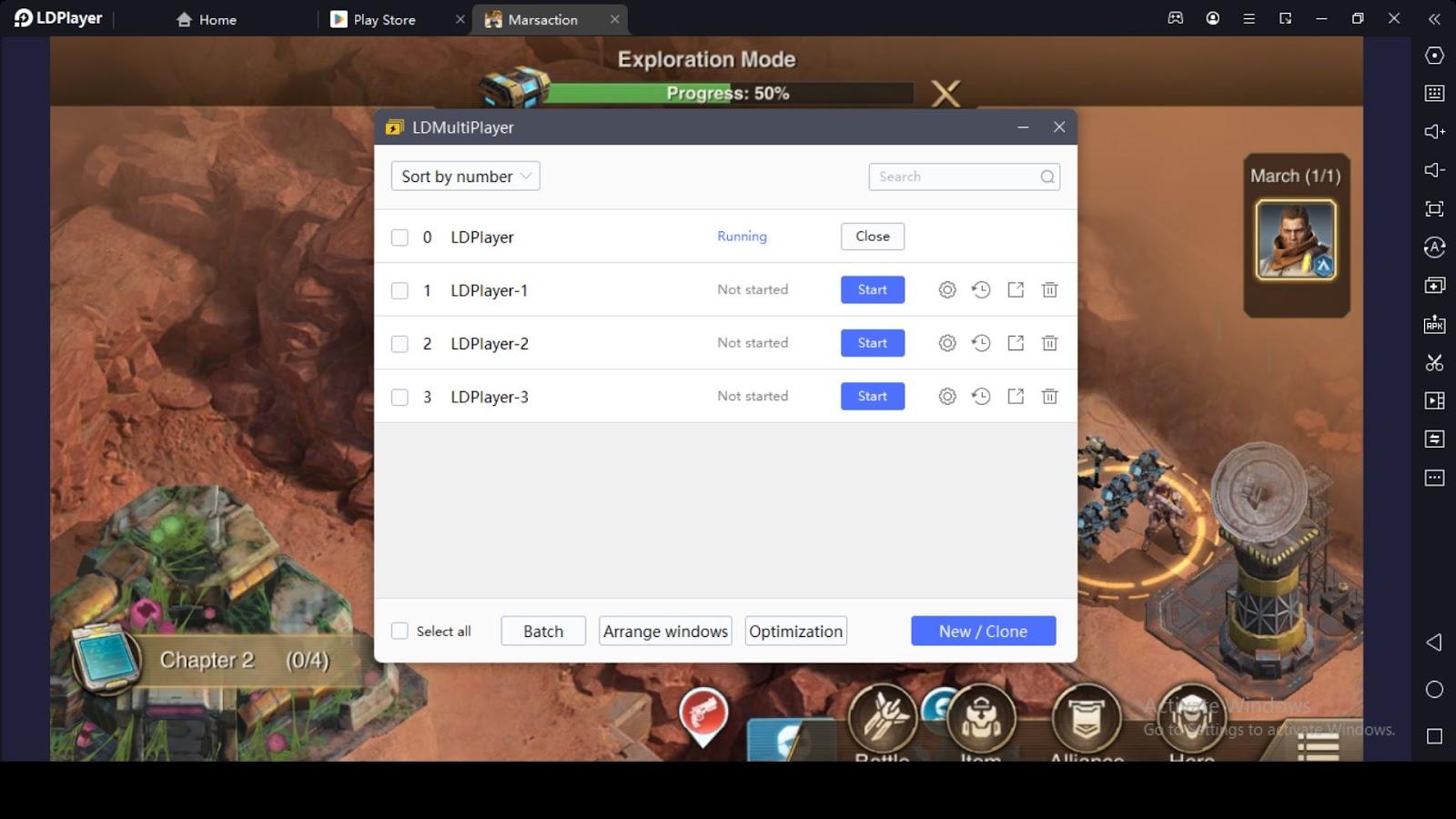The image size is (1456, 819).
Task: Open settings gear for LDPlayer-3
Action: (947, 396)
